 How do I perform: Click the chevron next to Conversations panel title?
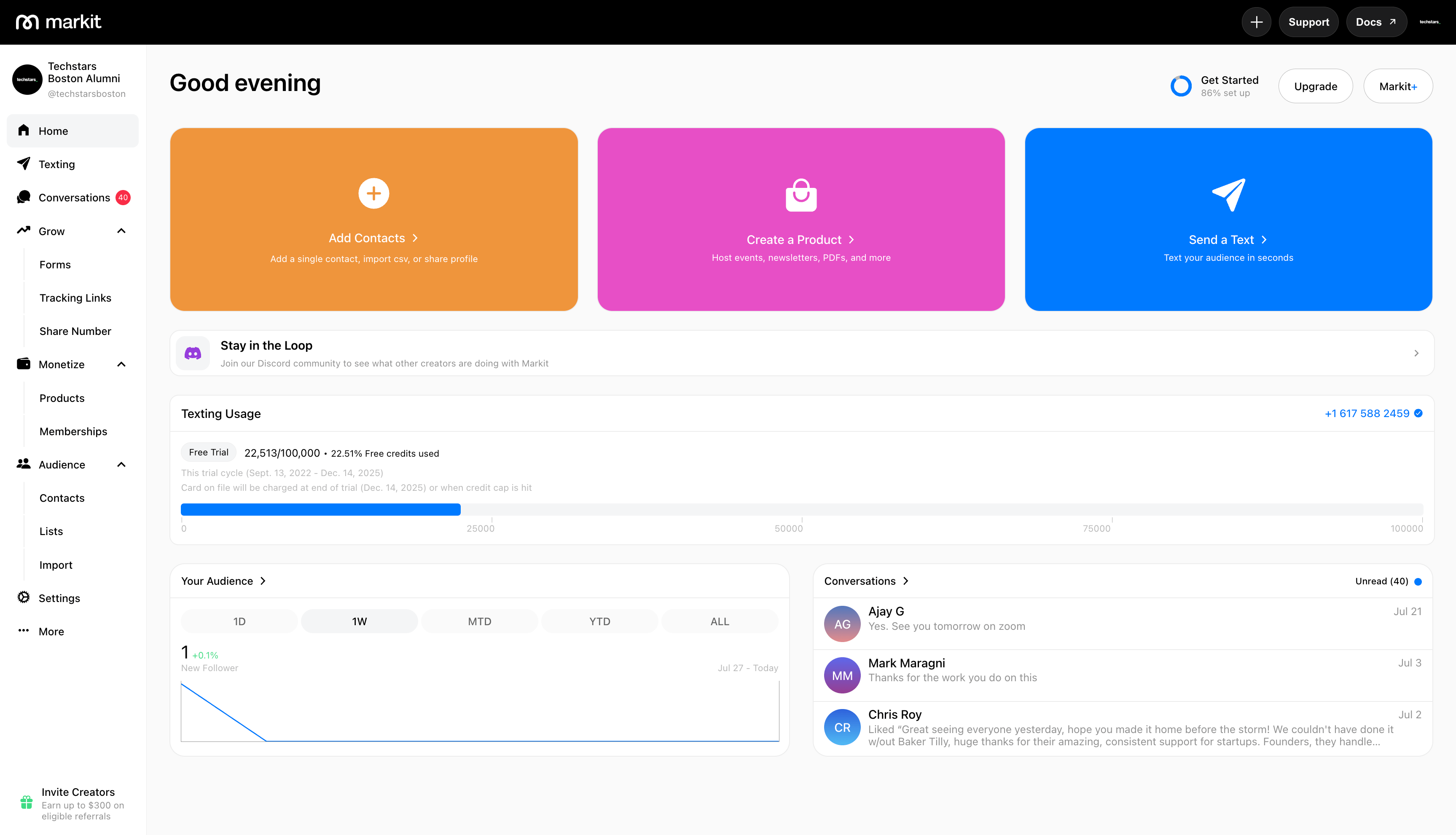tap(905, 581)
